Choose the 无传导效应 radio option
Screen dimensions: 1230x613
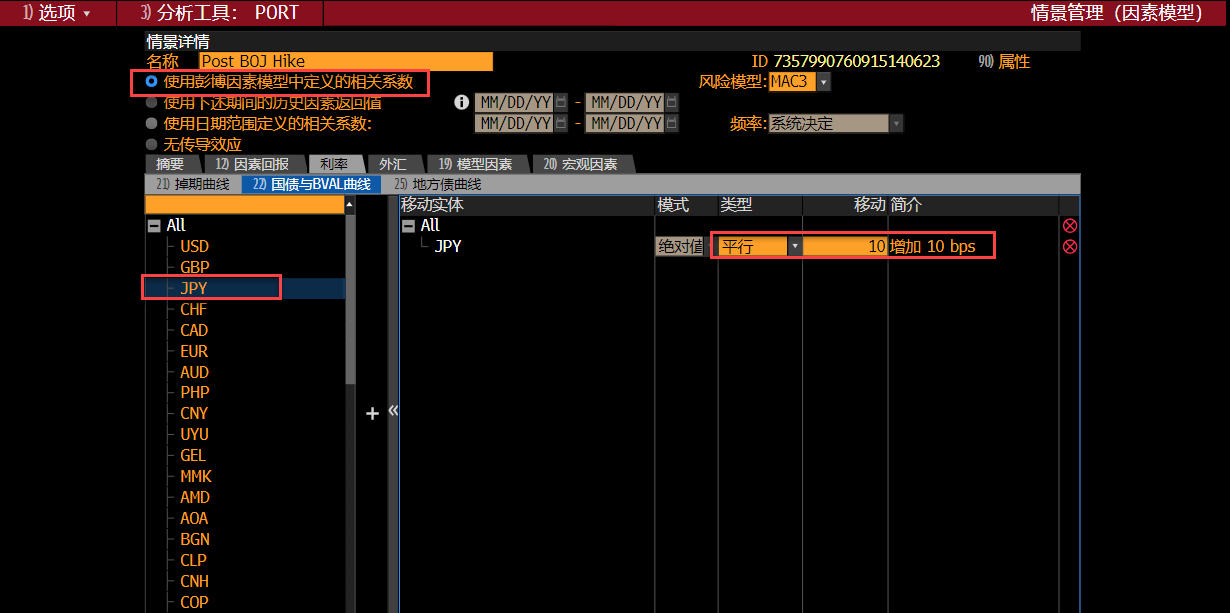152,144
